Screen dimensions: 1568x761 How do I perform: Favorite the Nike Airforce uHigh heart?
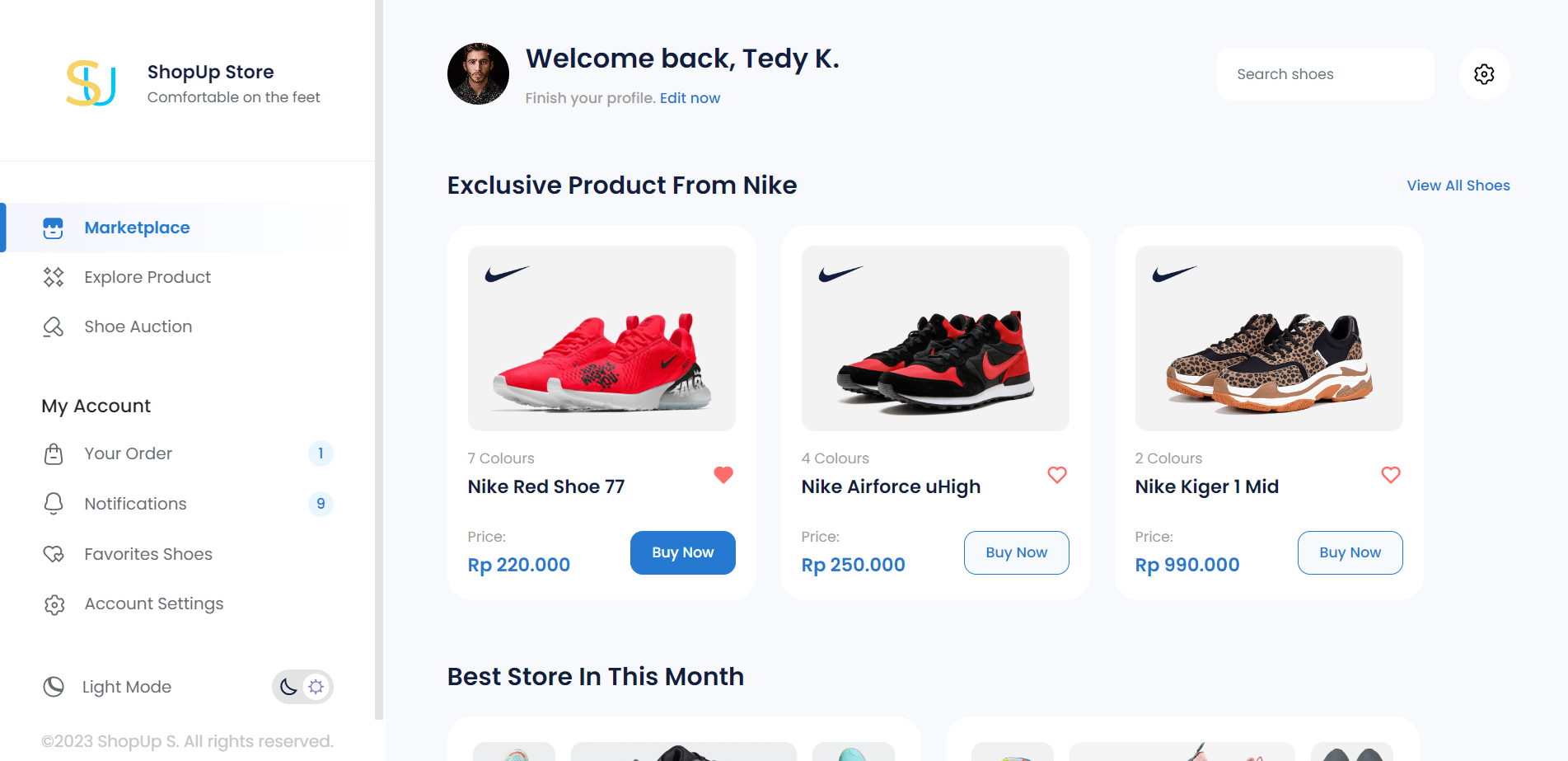click(x=1057, y=475)
